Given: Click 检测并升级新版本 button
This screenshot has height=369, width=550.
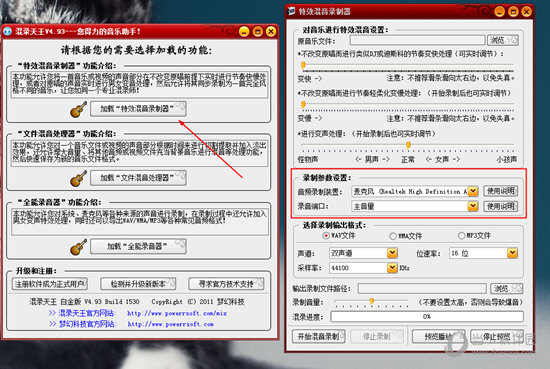Looking at the screenshot, I should tap(138, 284).
